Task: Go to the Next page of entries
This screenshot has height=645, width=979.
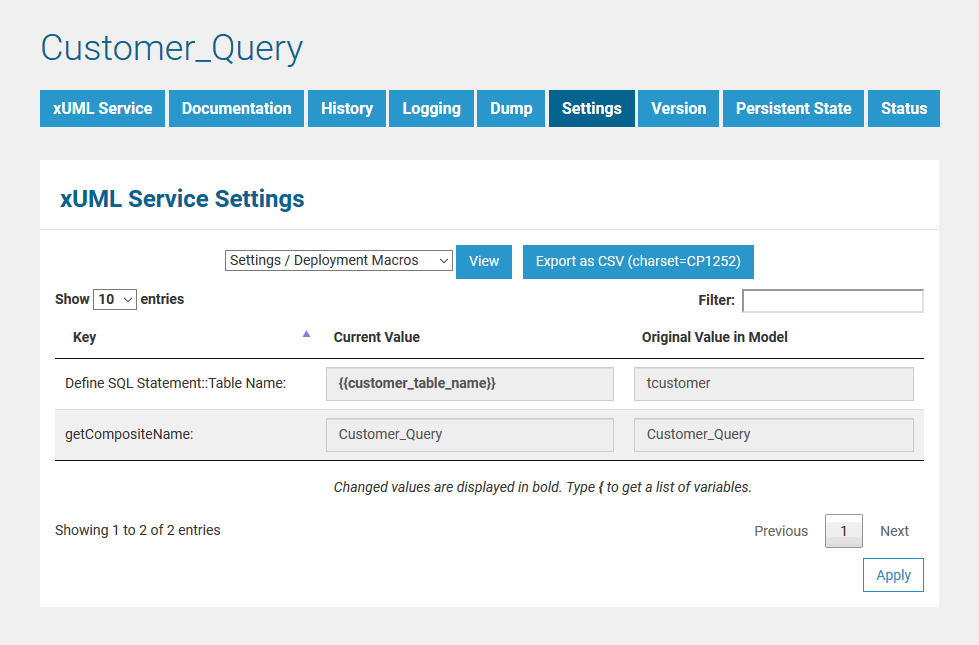Action: tap(894, 530)
